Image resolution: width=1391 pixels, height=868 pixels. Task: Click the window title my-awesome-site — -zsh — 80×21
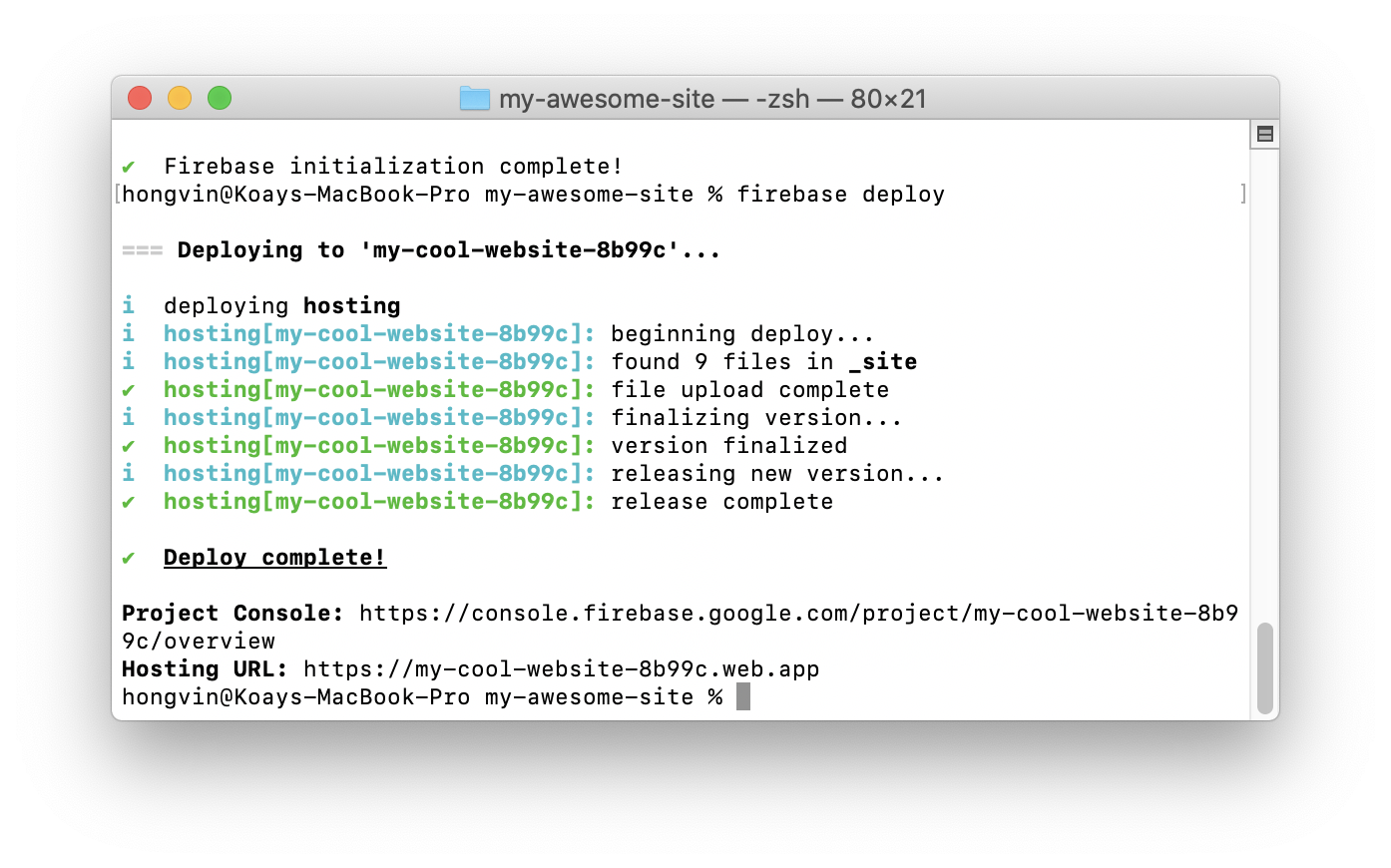(x=712, y=99)
